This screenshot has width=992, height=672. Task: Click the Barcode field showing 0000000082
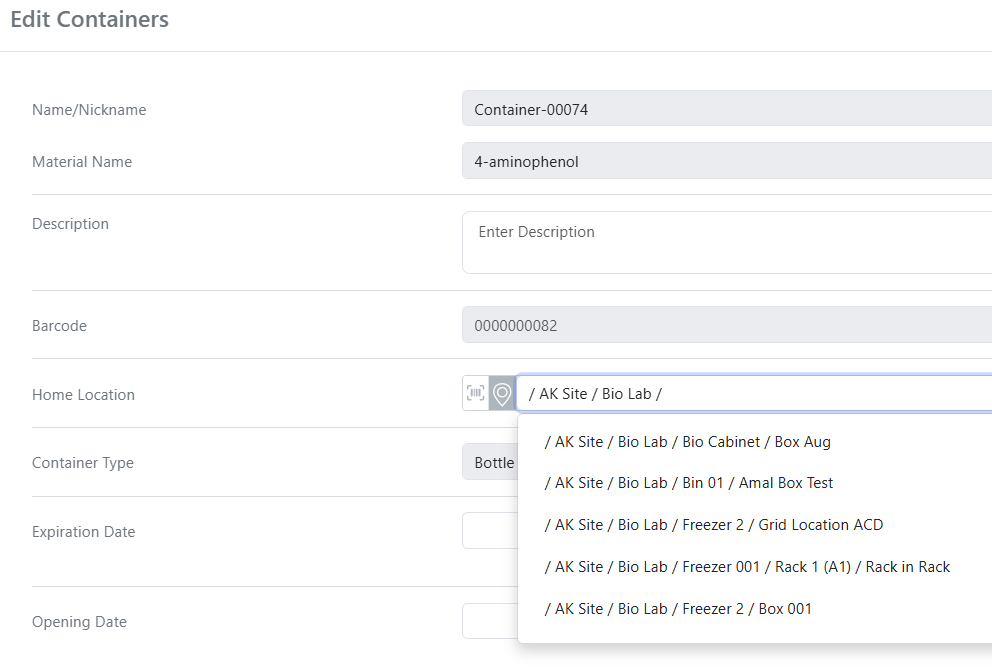click(726, 325)
